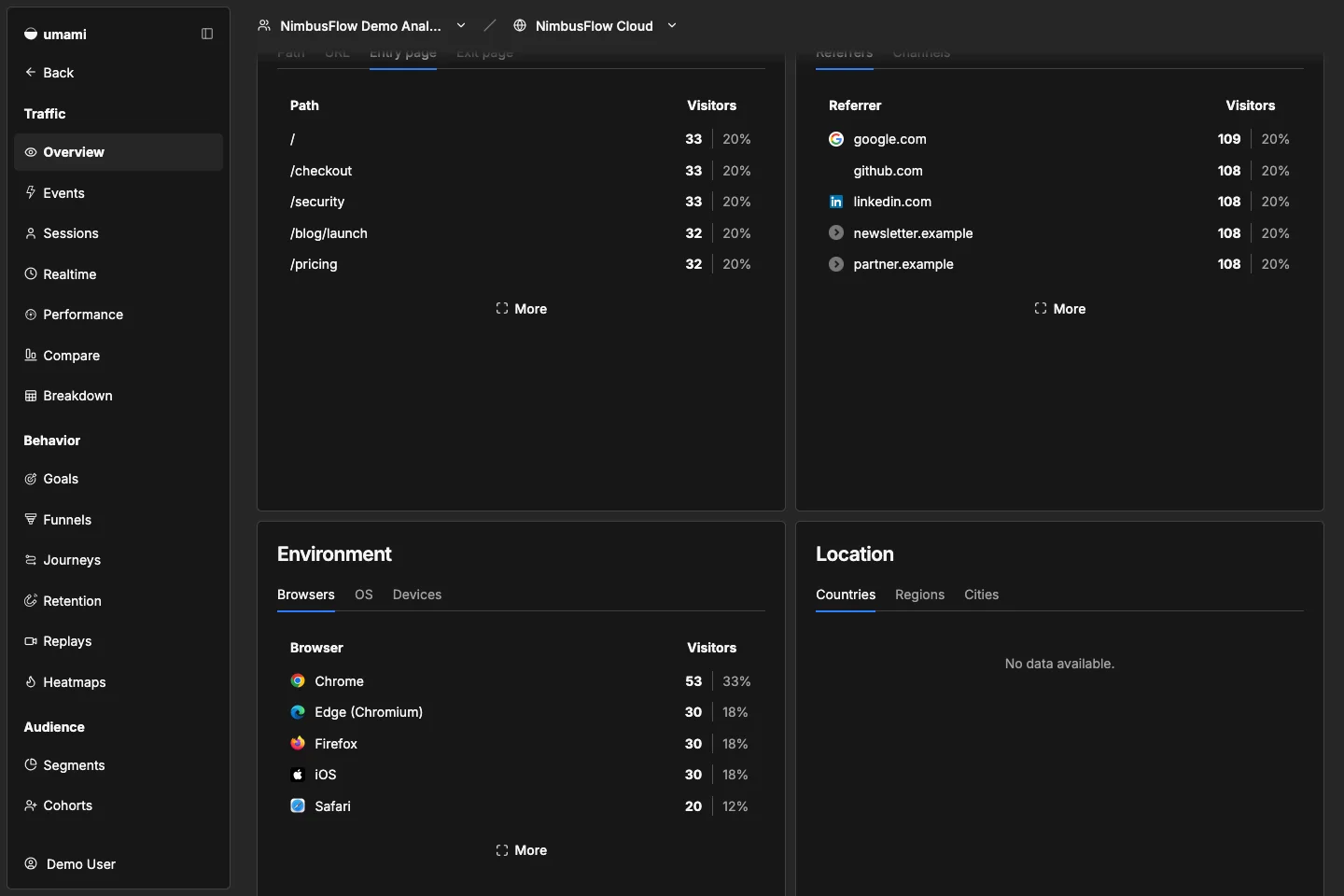Click the Overview eye icon

[31, 152]
